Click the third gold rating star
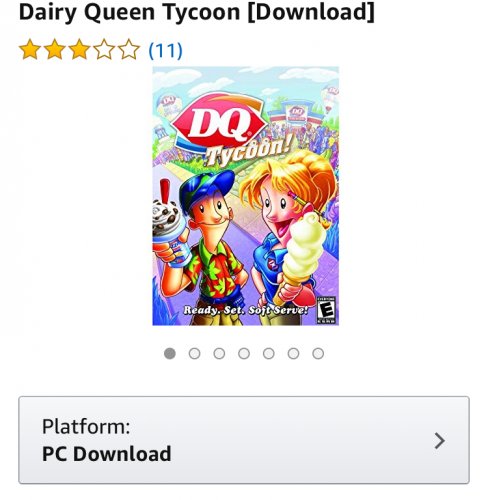The image size is (488, 500). point(79,50)
